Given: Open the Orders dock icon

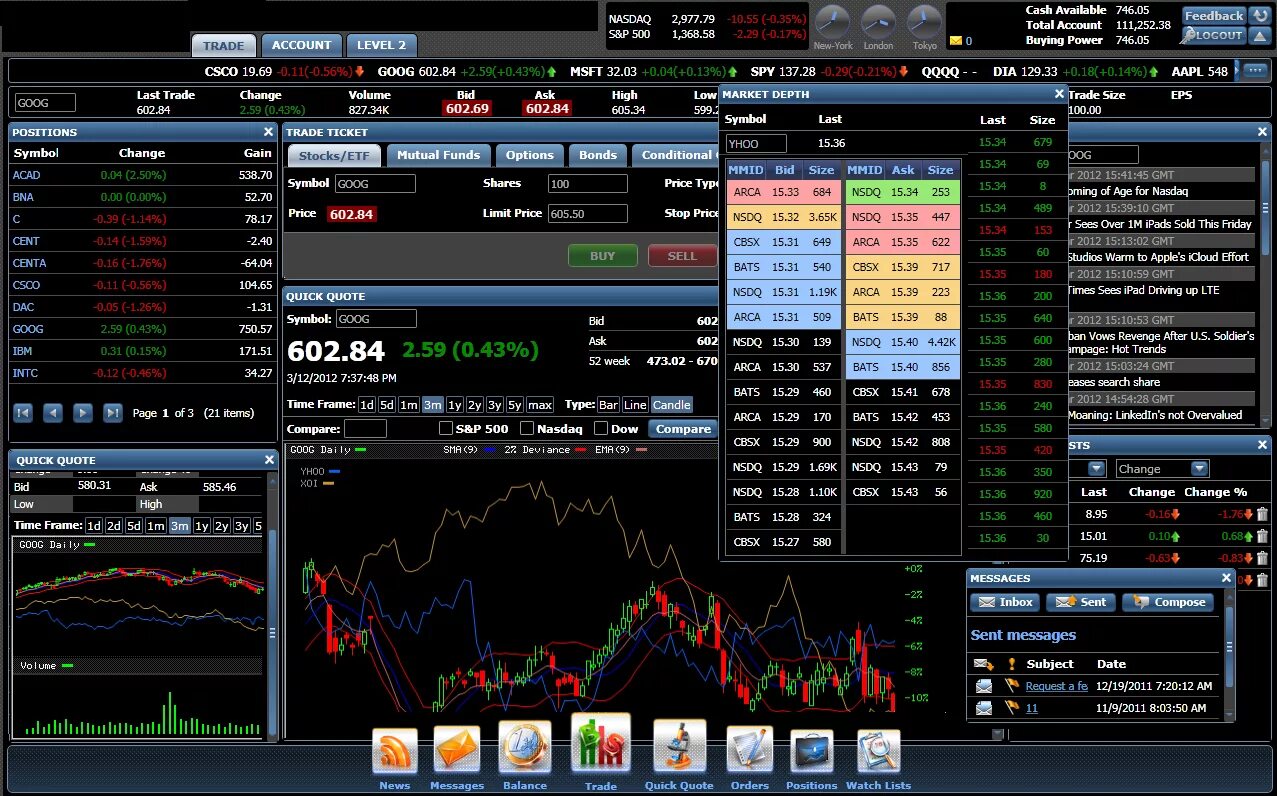Looking at the screenshot, I should (749, 751).
